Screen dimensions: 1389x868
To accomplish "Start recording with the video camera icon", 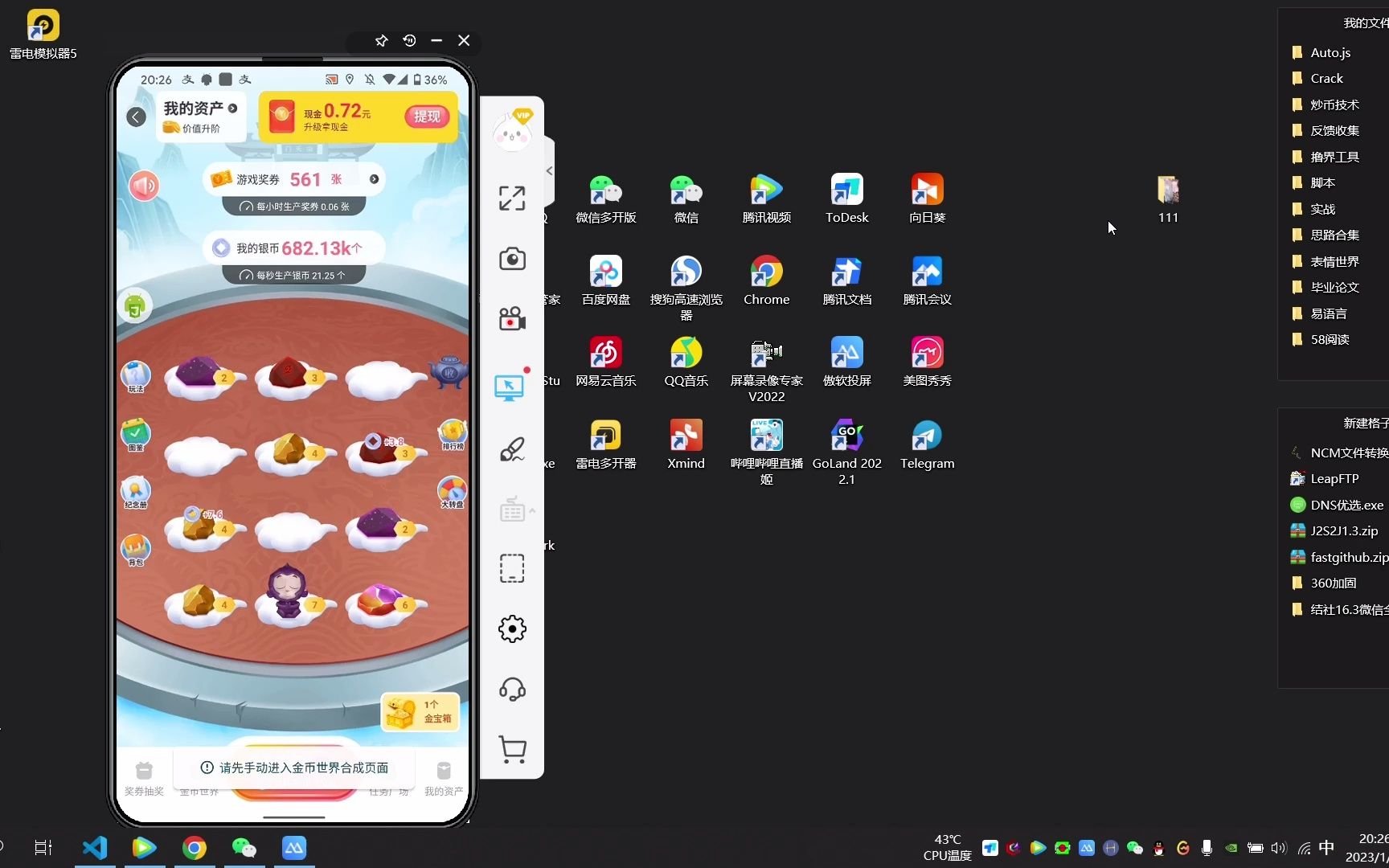I will 512,319.
